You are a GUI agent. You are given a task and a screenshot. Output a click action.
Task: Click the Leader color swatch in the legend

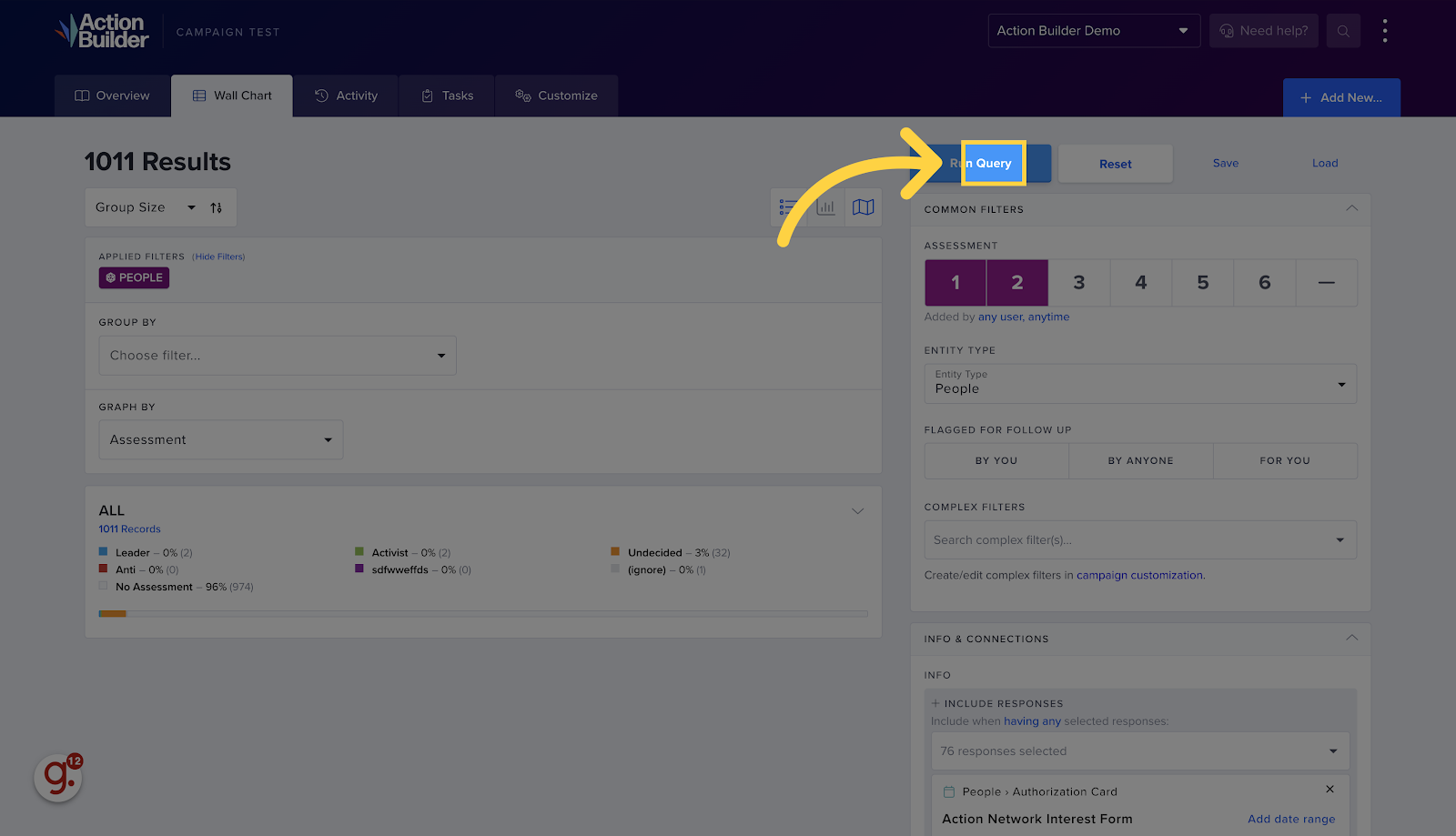pos(102,551)
